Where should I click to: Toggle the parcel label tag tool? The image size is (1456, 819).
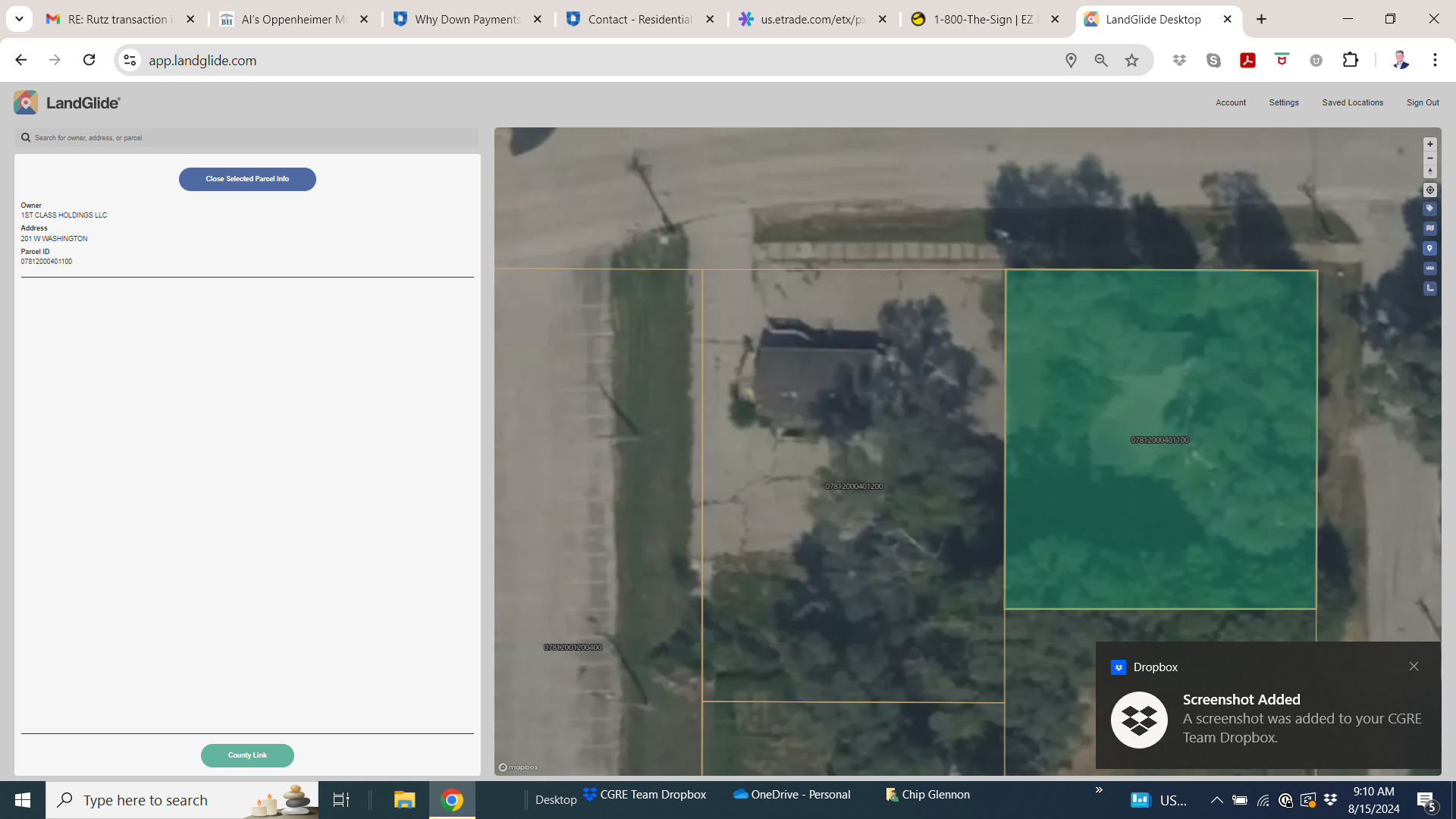point(1429,209)
